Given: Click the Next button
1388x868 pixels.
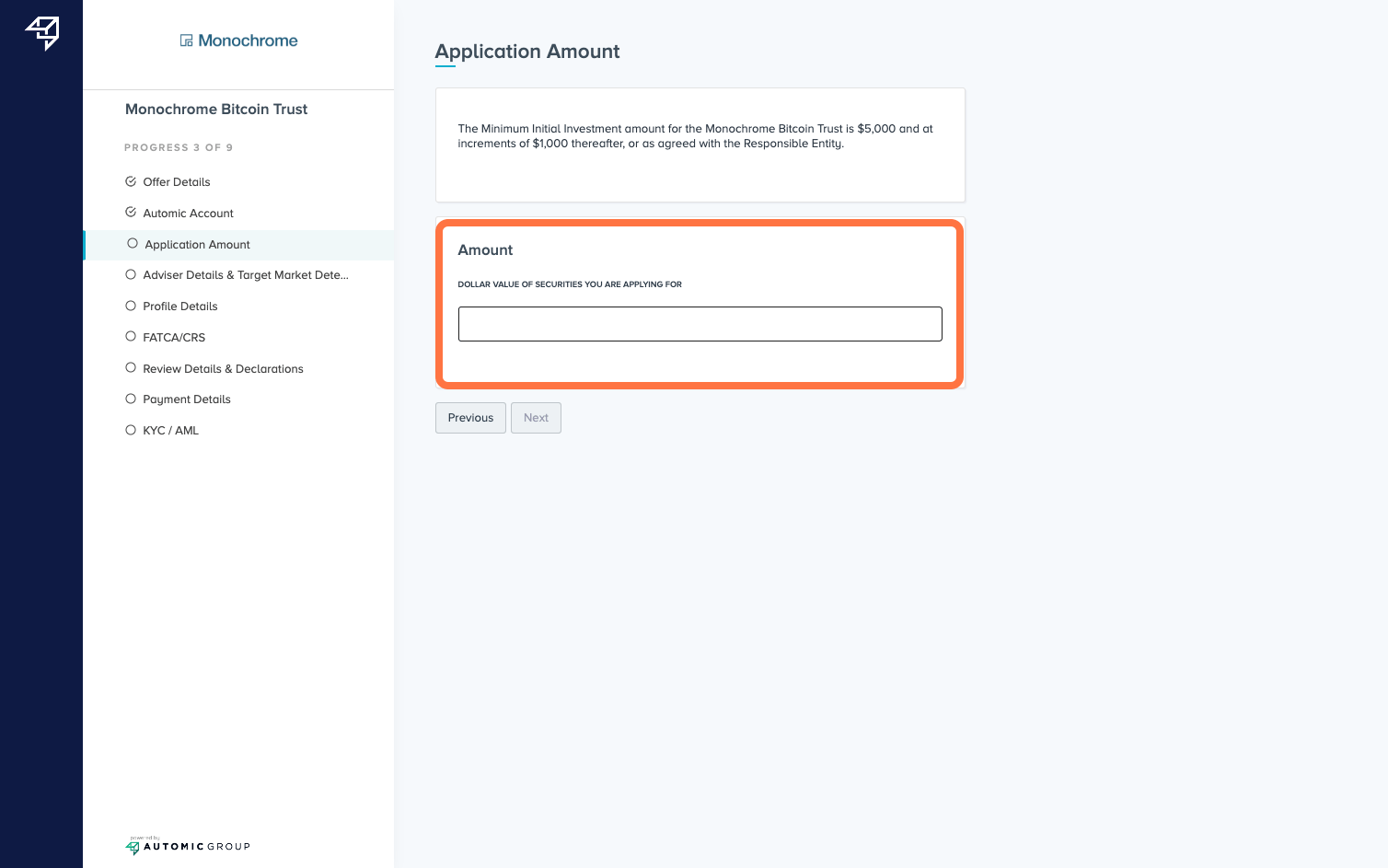Looking at the screenshot, I should click(x=536, y=418).
